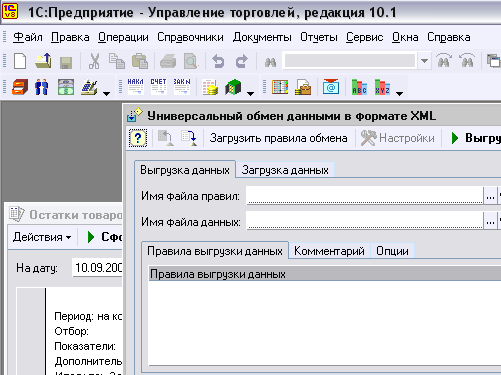Click the На дату field in Остатки товаров
501x375 pixels.
pyautogui.click(x=97, y=268)
